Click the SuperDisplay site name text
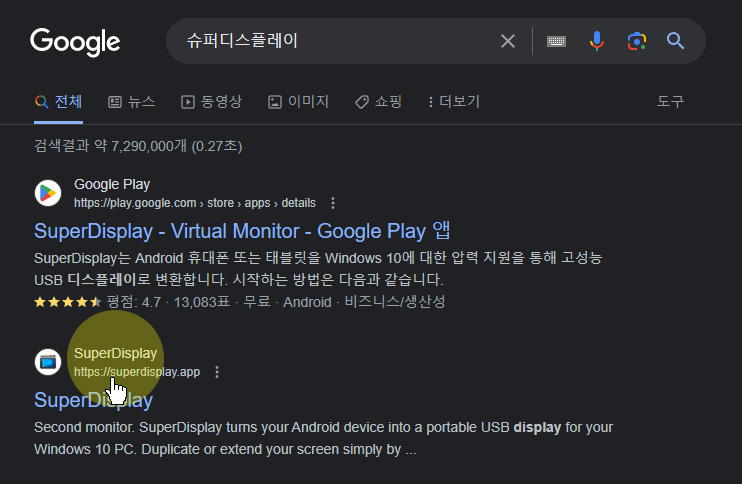This screenshot has width=742, height=484. (115, 353)
